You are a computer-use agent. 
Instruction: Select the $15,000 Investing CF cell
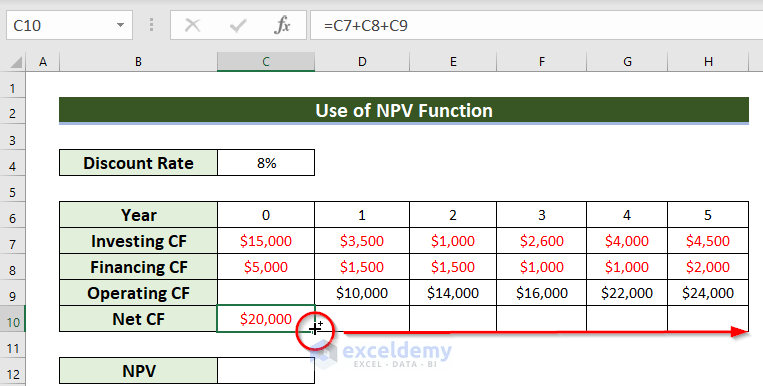[x=266, y=241]
